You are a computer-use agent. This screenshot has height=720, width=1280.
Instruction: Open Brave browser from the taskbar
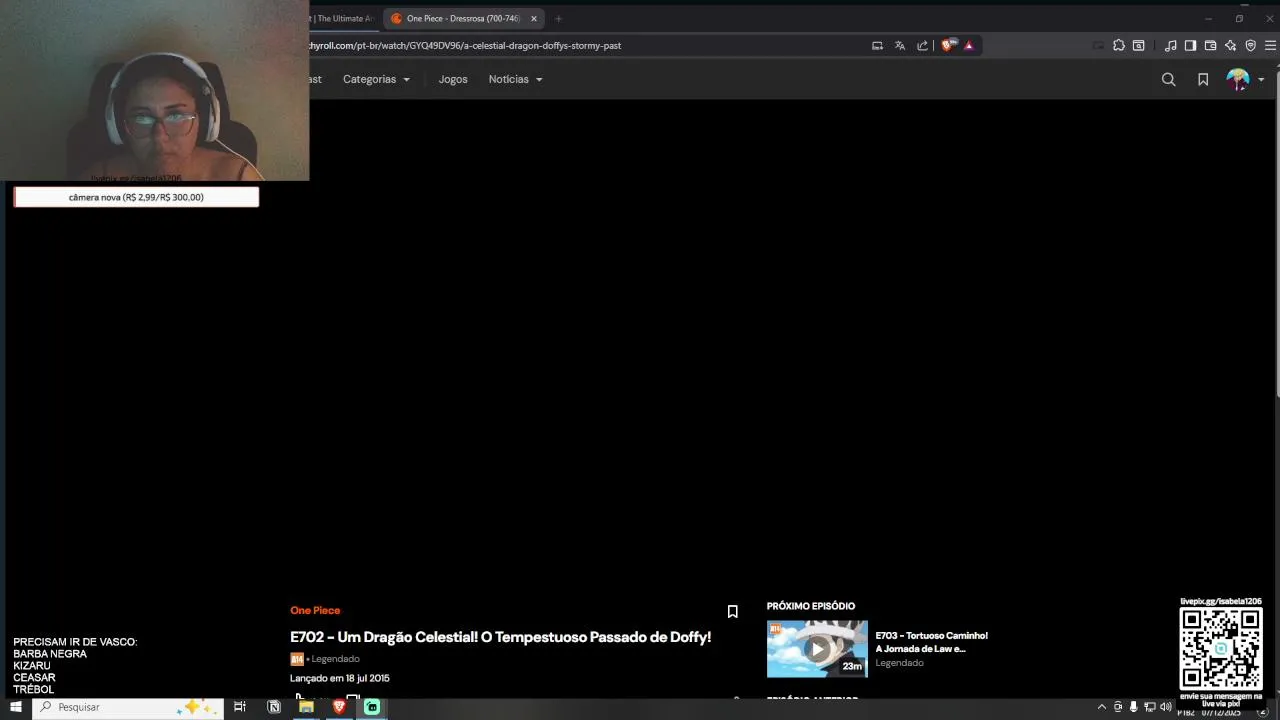point(339,707)
